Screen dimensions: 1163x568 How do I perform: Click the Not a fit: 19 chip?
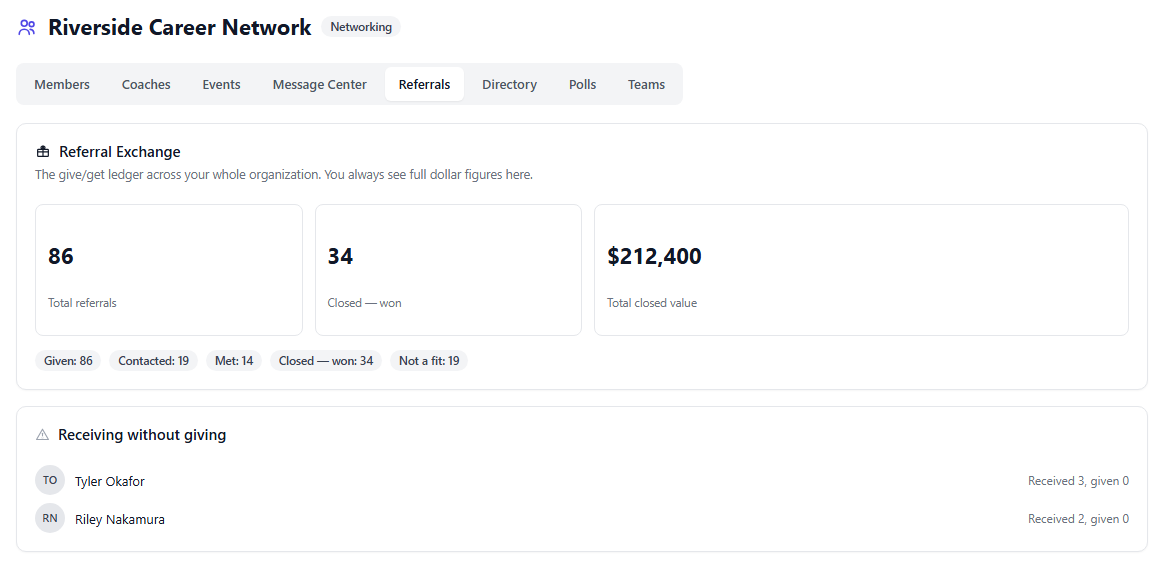point(429,361)
